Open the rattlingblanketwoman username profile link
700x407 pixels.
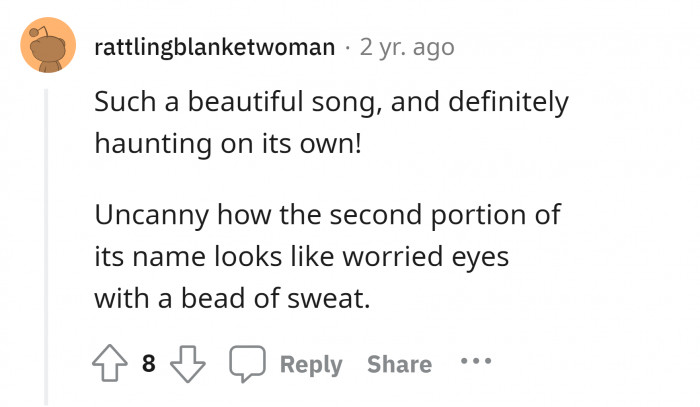(x=215, y=47)
